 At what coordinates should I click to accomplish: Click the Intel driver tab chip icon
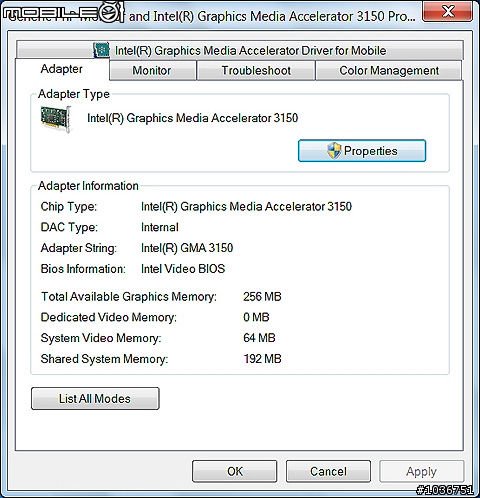coord(101,50)
